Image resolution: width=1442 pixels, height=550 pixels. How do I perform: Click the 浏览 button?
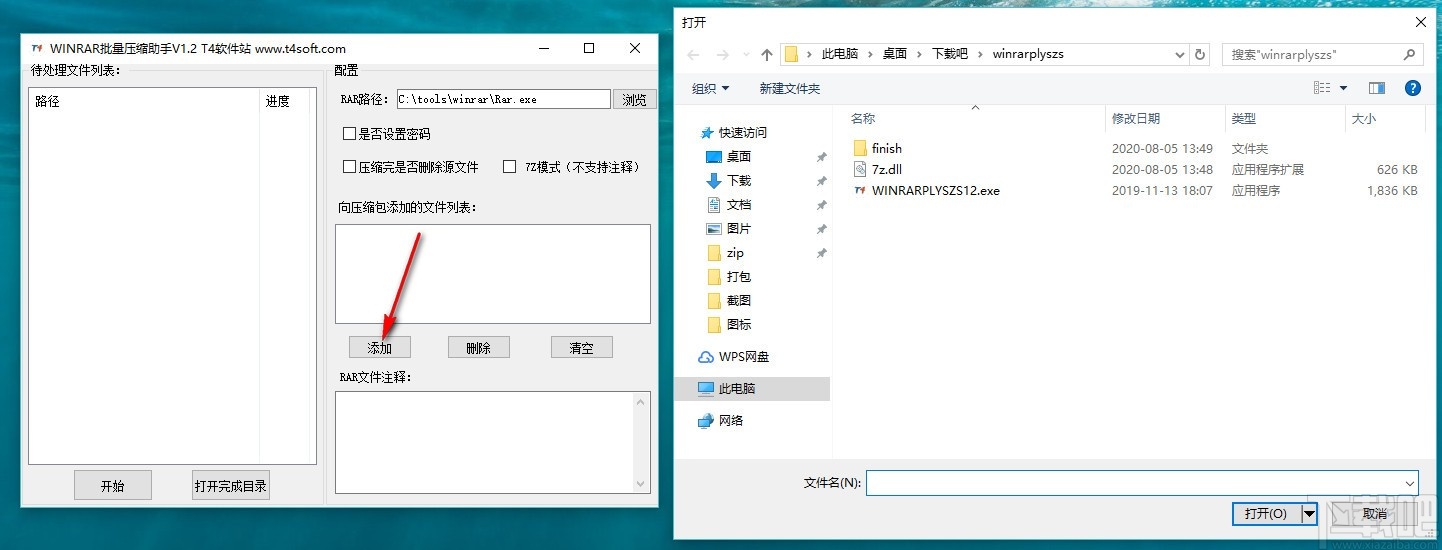tap(635, 99)
